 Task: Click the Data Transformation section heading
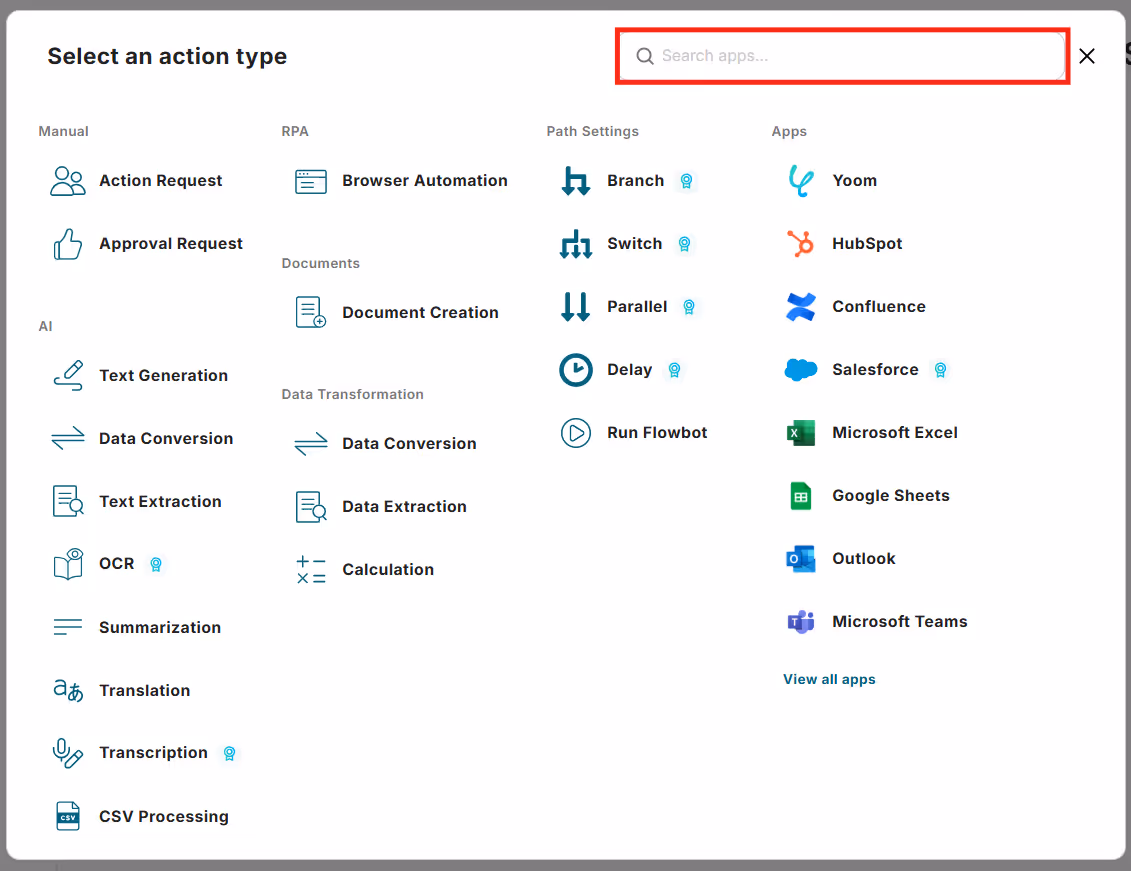pos(352,394)
